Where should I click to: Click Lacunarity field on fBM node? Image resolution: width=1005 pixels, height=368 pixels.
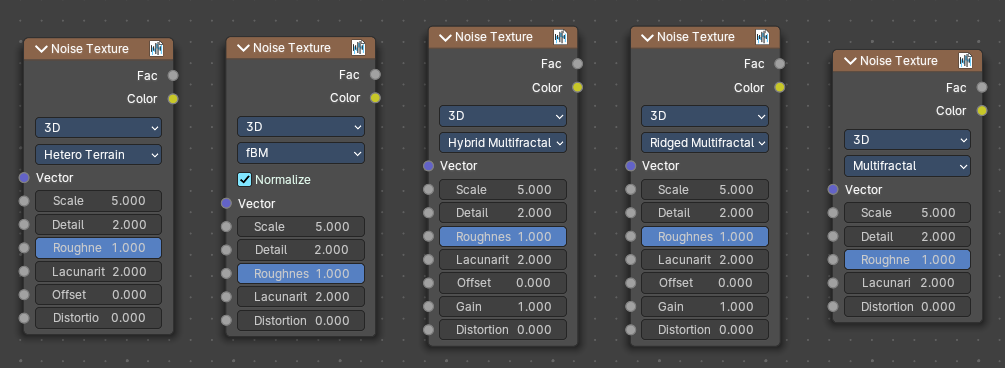pos(301,297)
